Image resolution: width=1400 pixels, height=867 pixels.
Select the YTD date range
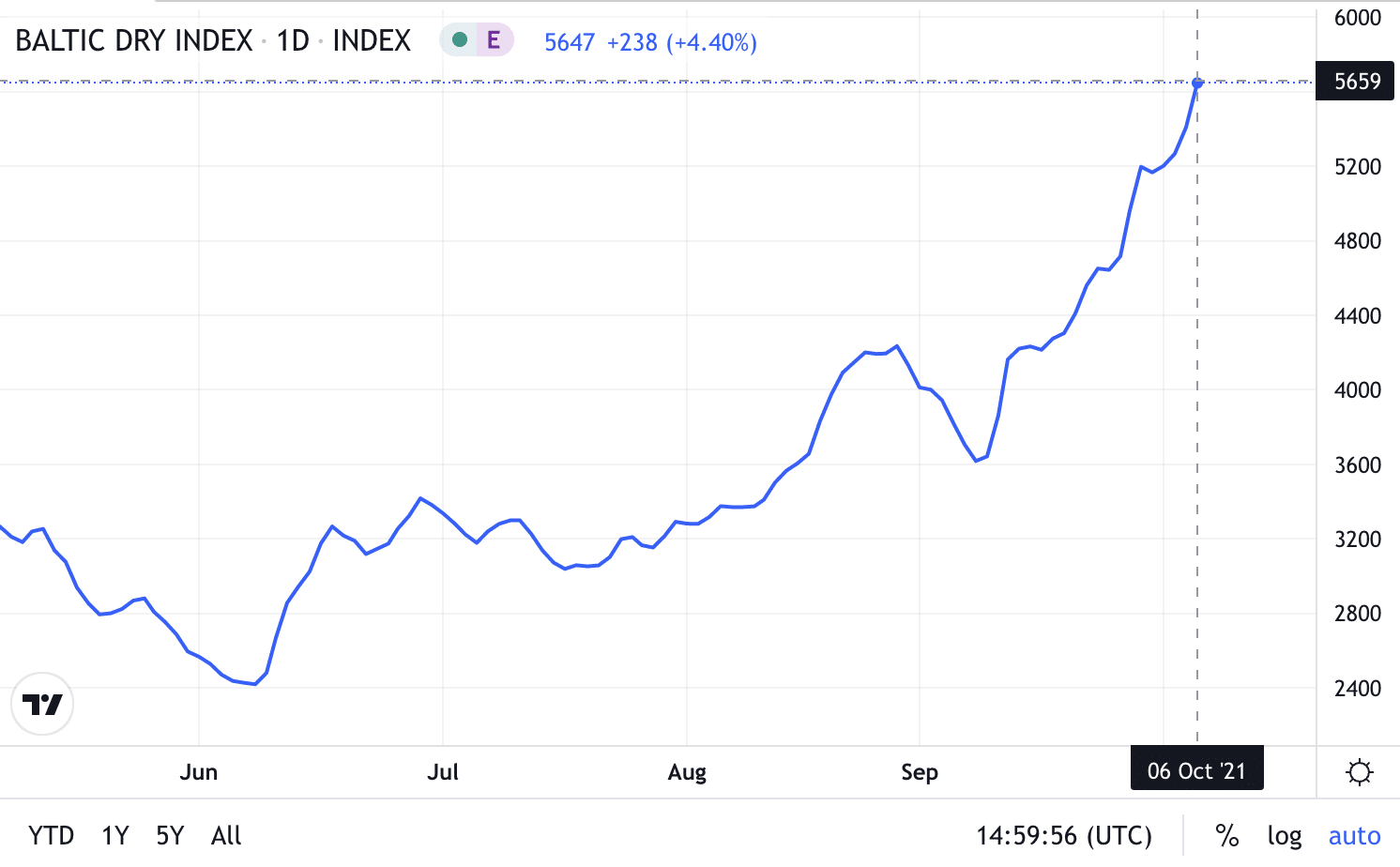click(51, 835)
